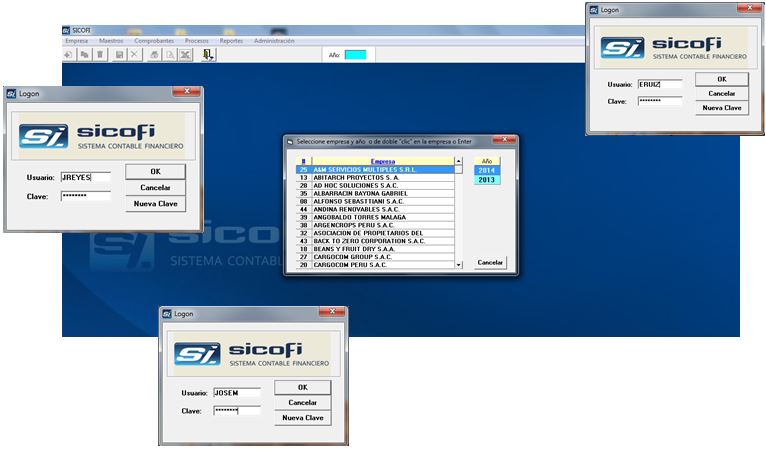Open the Administración menu

tap(274, 41)
